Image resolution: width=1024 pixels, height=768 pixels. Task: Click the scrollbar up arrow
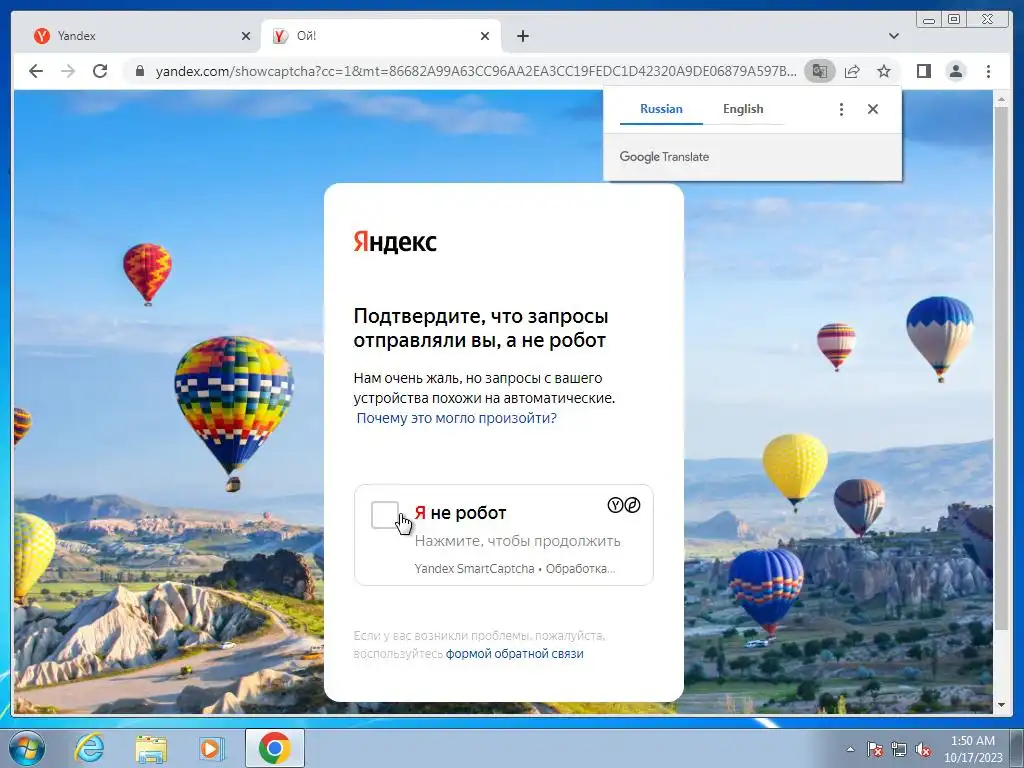click(1001, 99)
